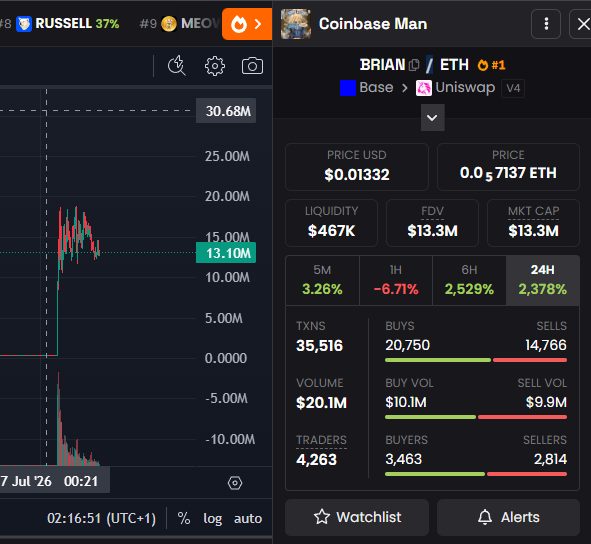Toggle log scale on the chart

pos(213,519)
